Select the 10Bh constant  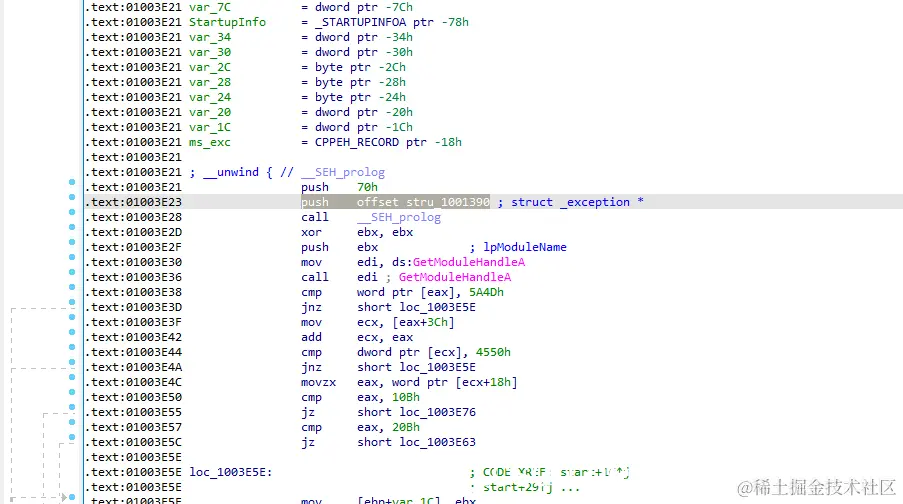[406, 397]
